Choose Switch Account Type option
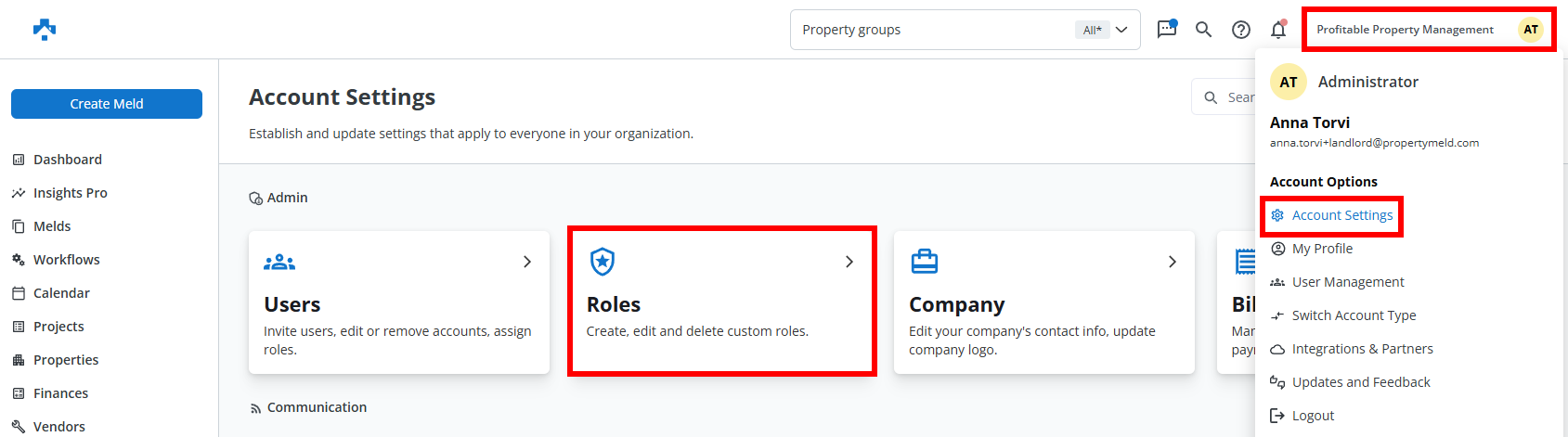This screenshot has width=1568, height=437. tap(1354, 315)
